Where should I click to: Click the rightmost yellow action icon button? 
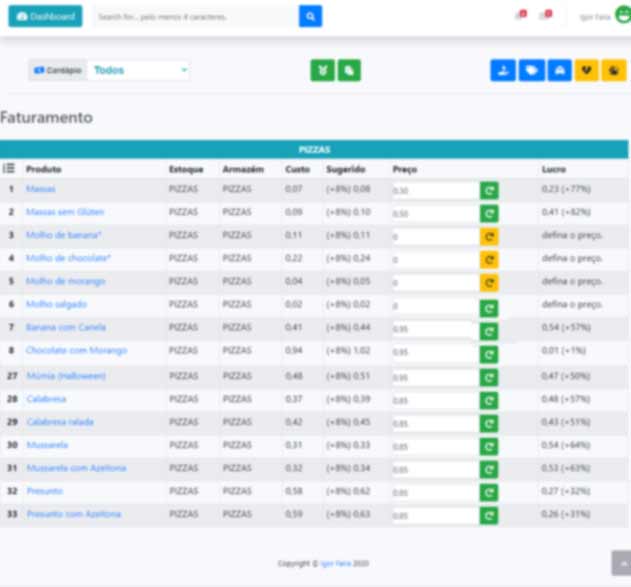[x=614, y=71]
